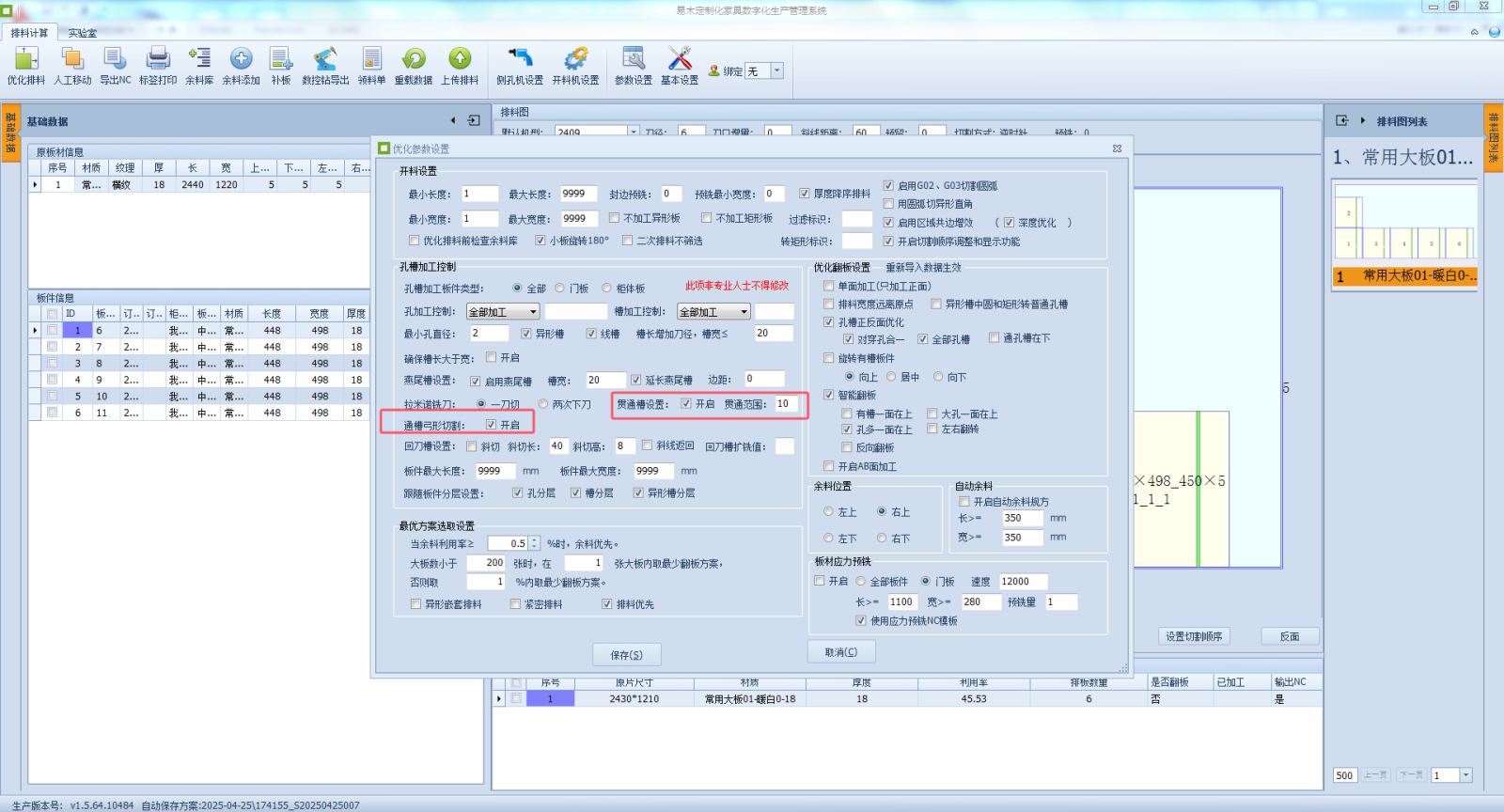This screenshot has height=812, width=1504.
Task: Click the 取消(C) button
Action: [841, 651]
